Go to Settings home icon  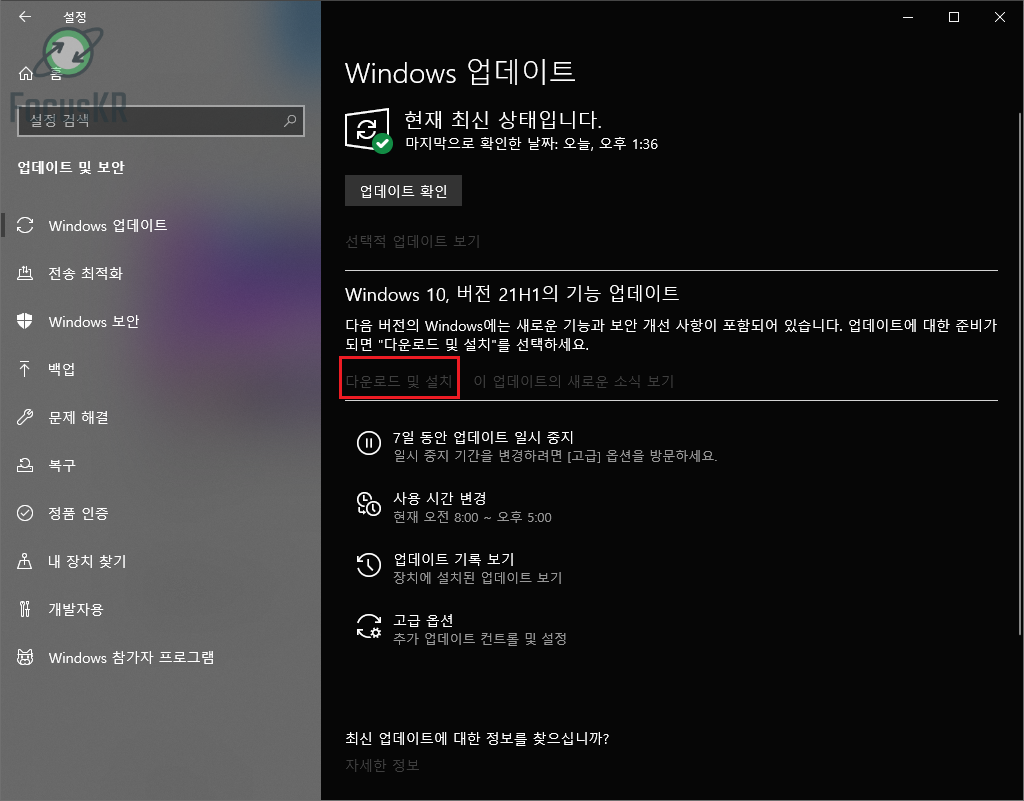25,74
